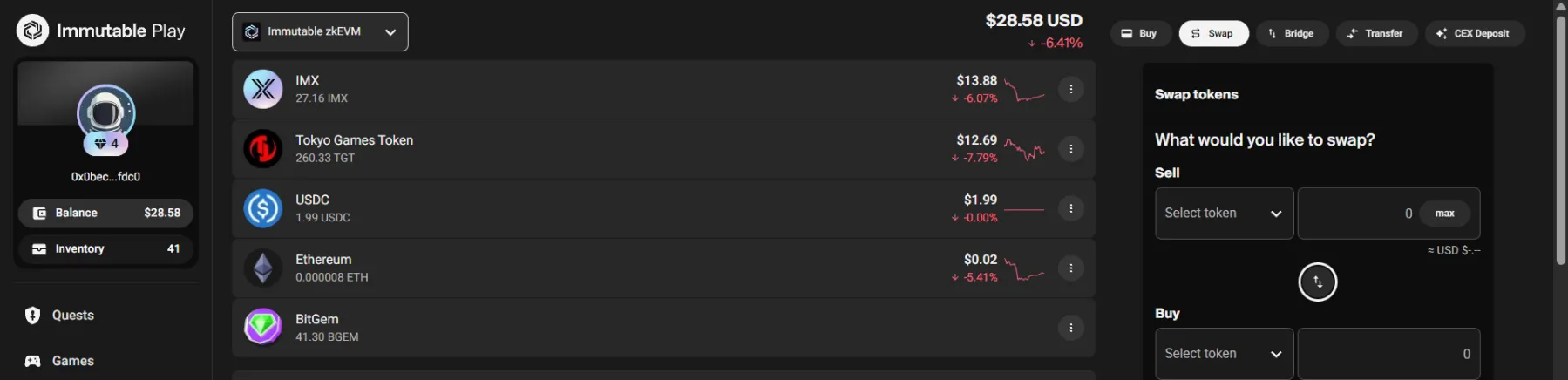Viewport: 1568px width, 380px height.
Task: Open the Sell token selector
Action: (1224, 214)
